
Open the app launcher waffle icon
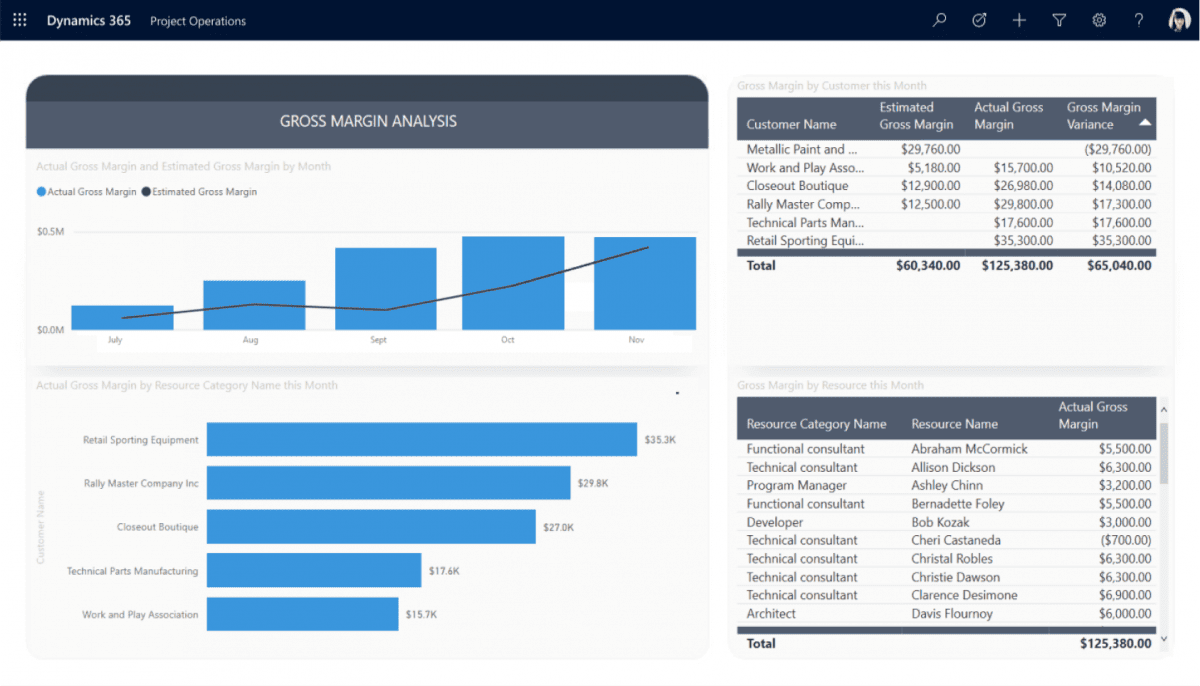tap(20, 20)
